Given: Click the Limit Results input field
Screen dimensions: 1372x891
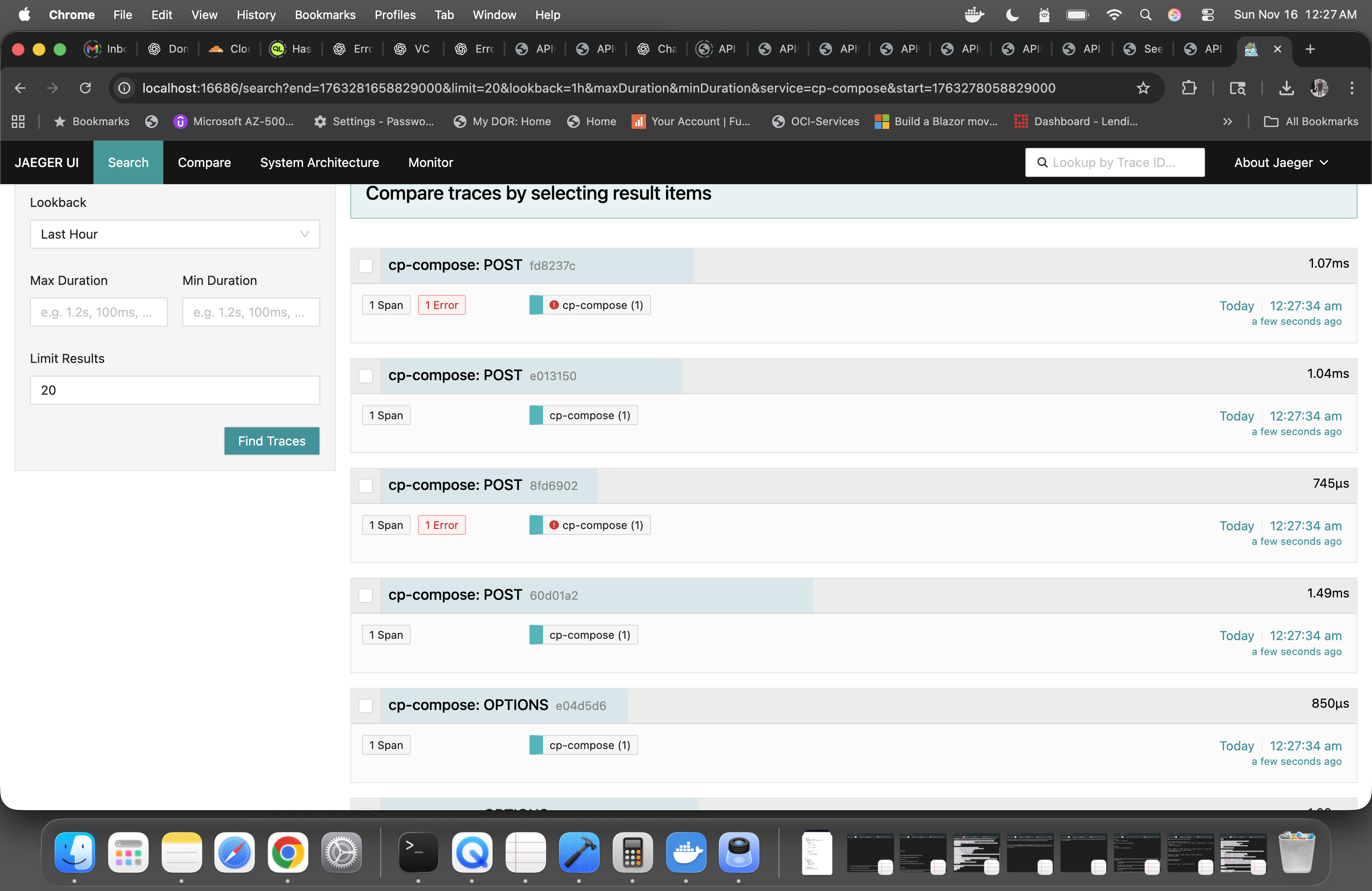Looking at the screenshot, I should 174,390.
